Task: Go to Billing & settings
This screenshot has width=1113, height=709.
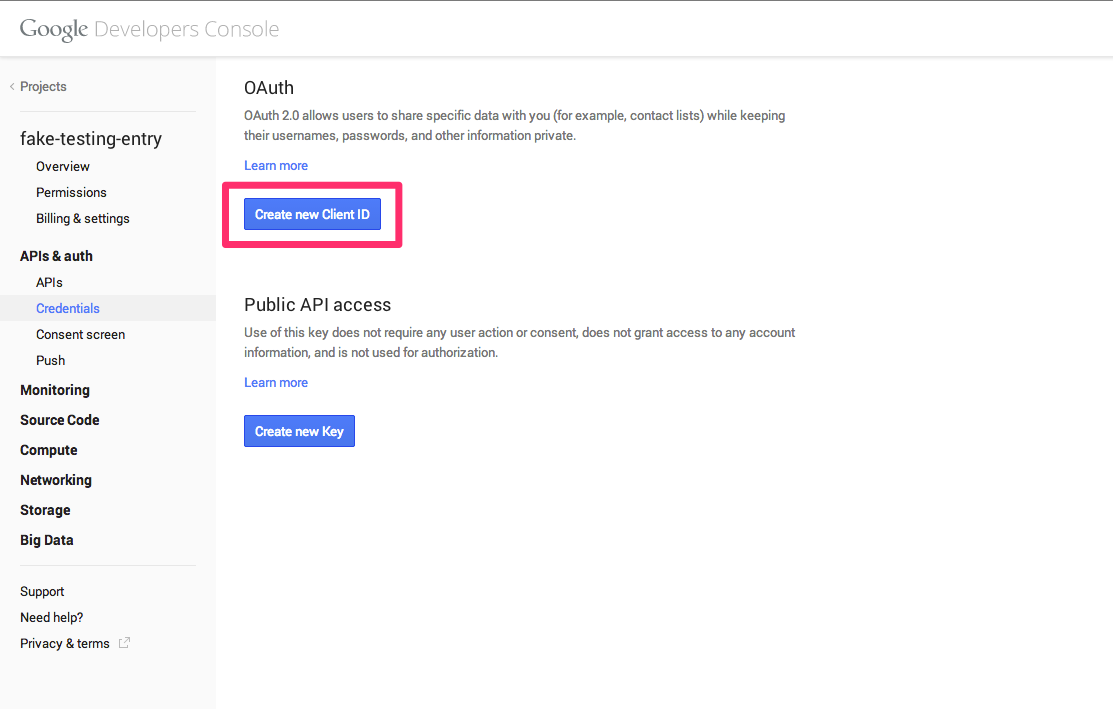Action: [83, 218]
